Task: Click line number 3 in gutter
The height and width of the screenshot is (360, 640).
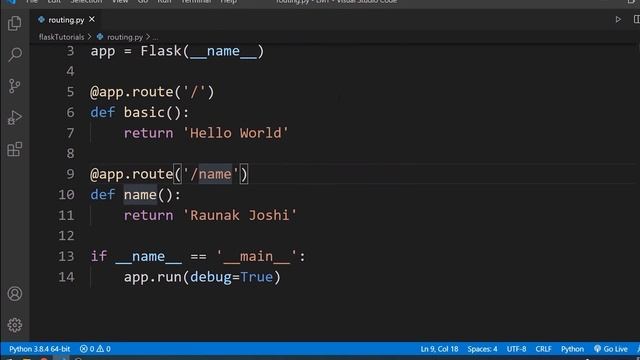Action: [x=70, y=51]
